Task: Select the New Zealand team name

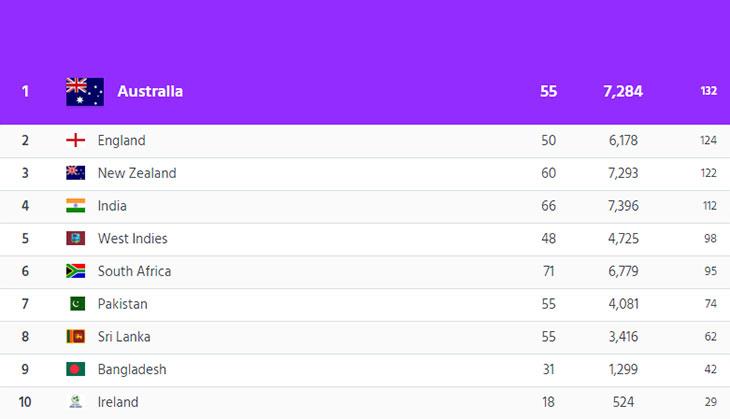Action: [x=137, y=173]
